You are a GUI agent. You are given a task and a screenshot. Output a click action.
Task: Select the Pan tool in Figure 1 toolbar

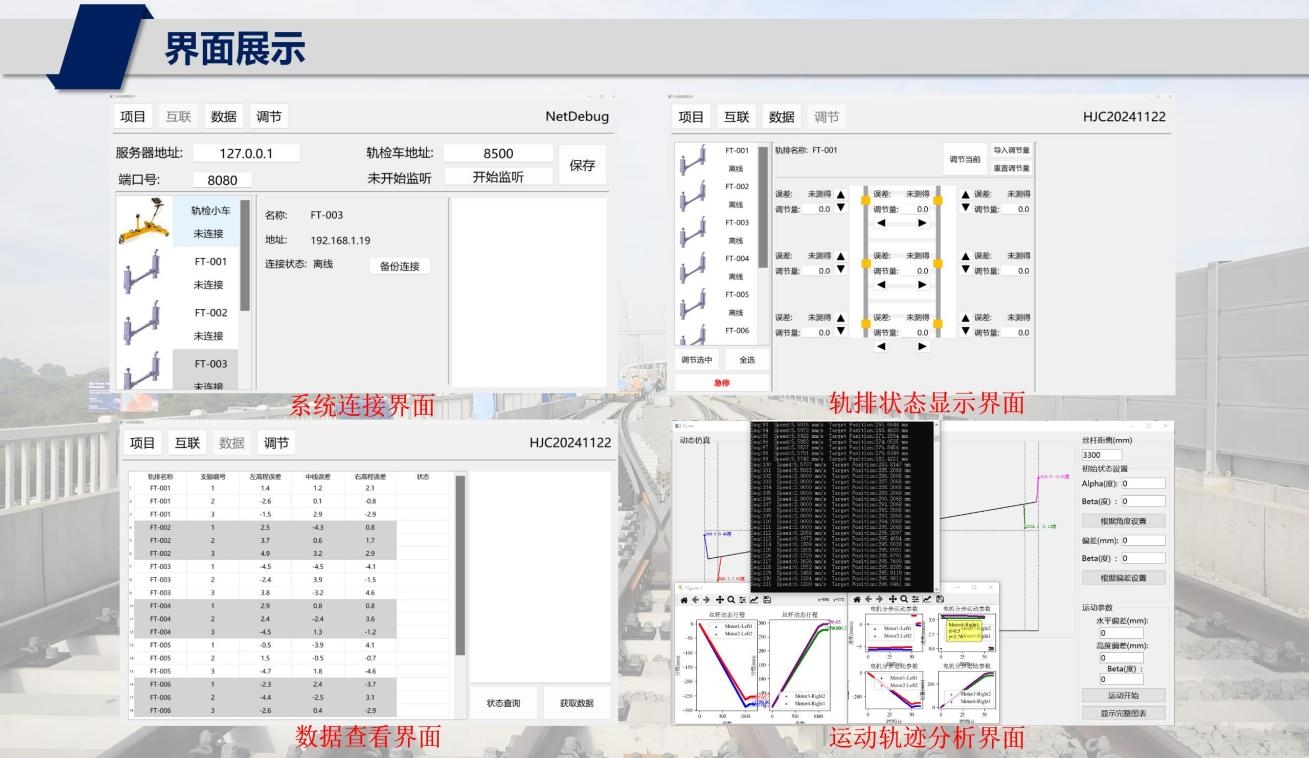pos(720,600)
